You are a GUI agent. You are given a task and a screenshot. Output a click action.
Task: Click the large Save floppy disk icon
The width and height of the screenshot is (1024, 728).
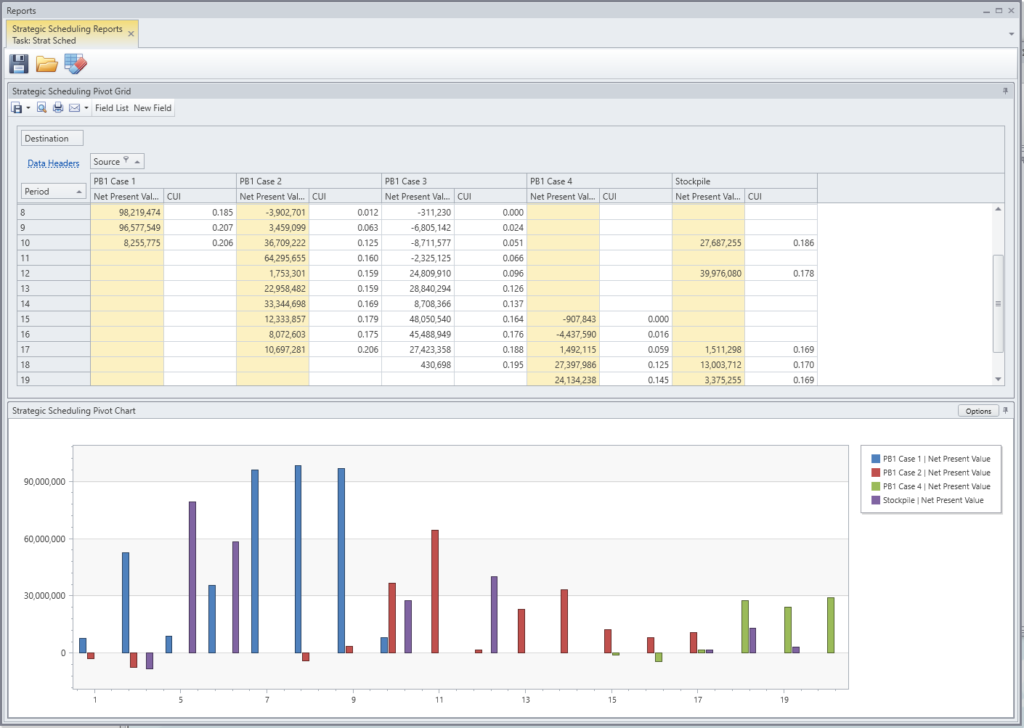(18, 64)
